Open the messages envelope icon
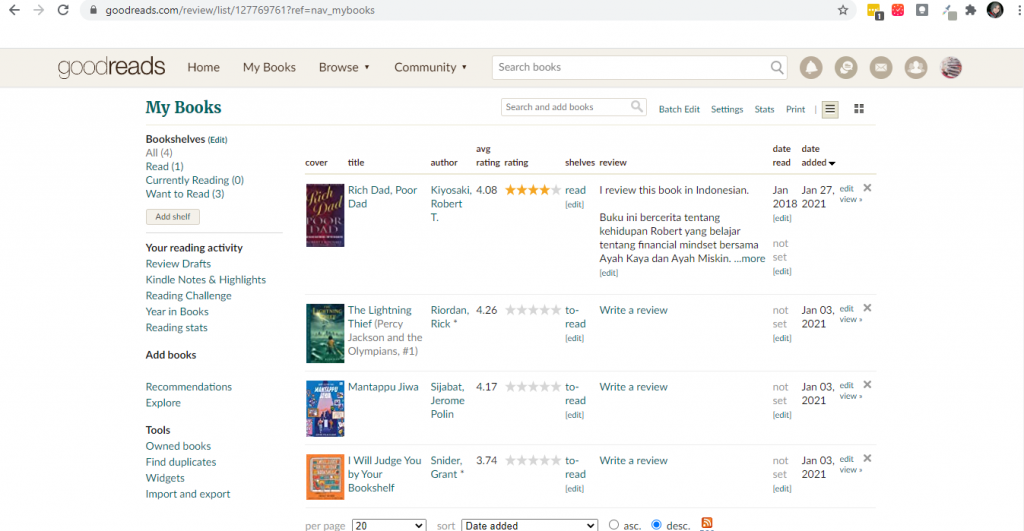The height and width of the screenshot is (531, 1024). [x=880, y=67]
